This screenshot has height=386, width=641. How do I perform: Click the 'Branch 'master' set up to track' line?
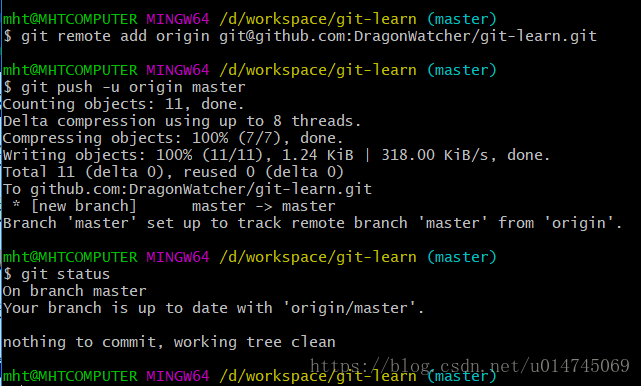pos(313,223)
